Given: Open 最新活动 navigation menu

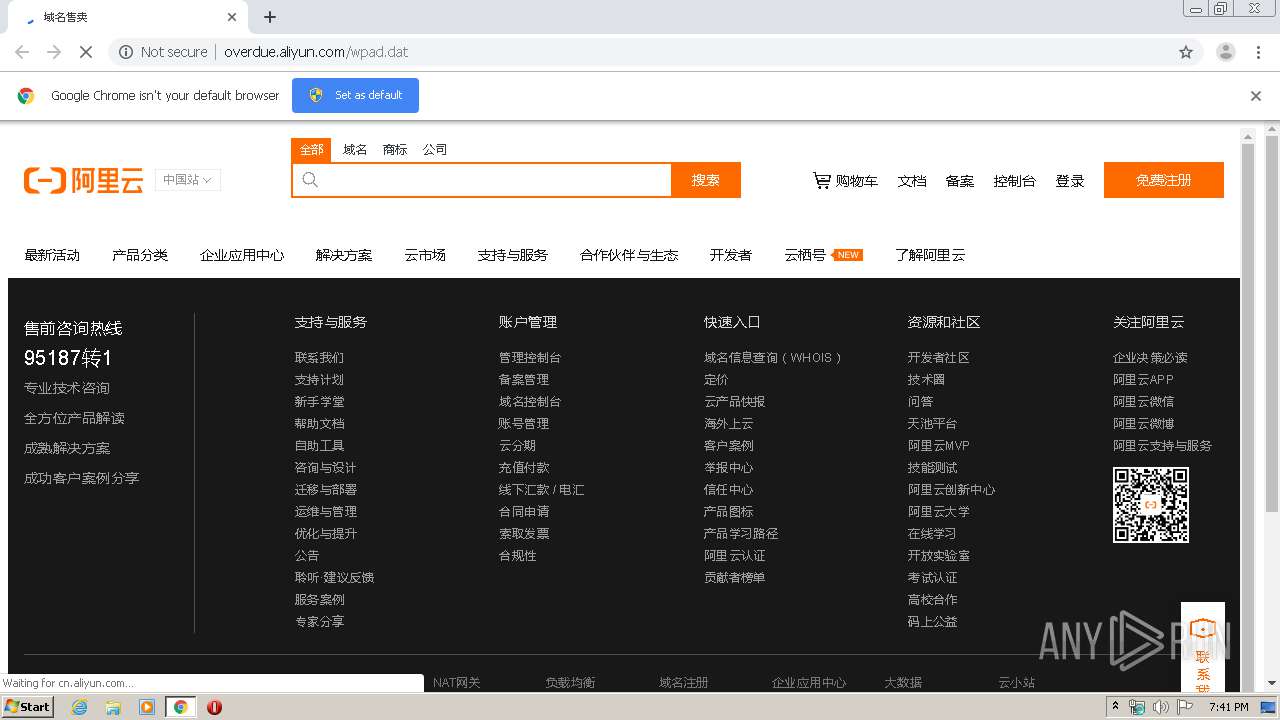Looking at the screenshot, I should 52,255.
